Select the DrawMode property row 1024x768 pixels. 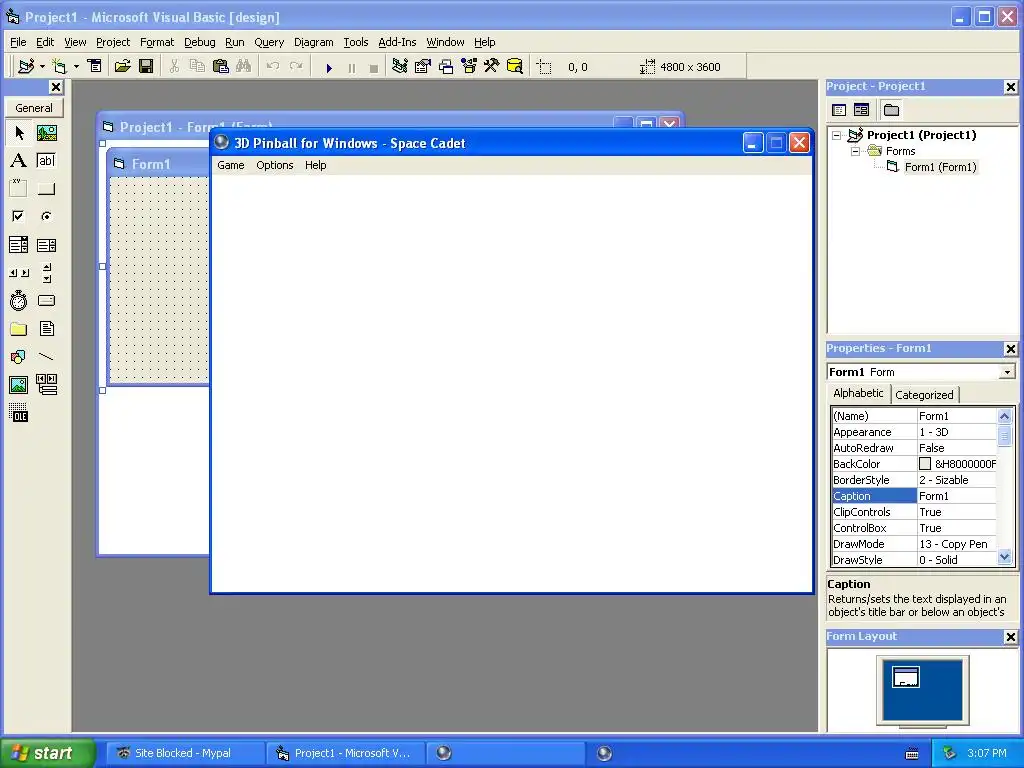click(x=914, y=544)
